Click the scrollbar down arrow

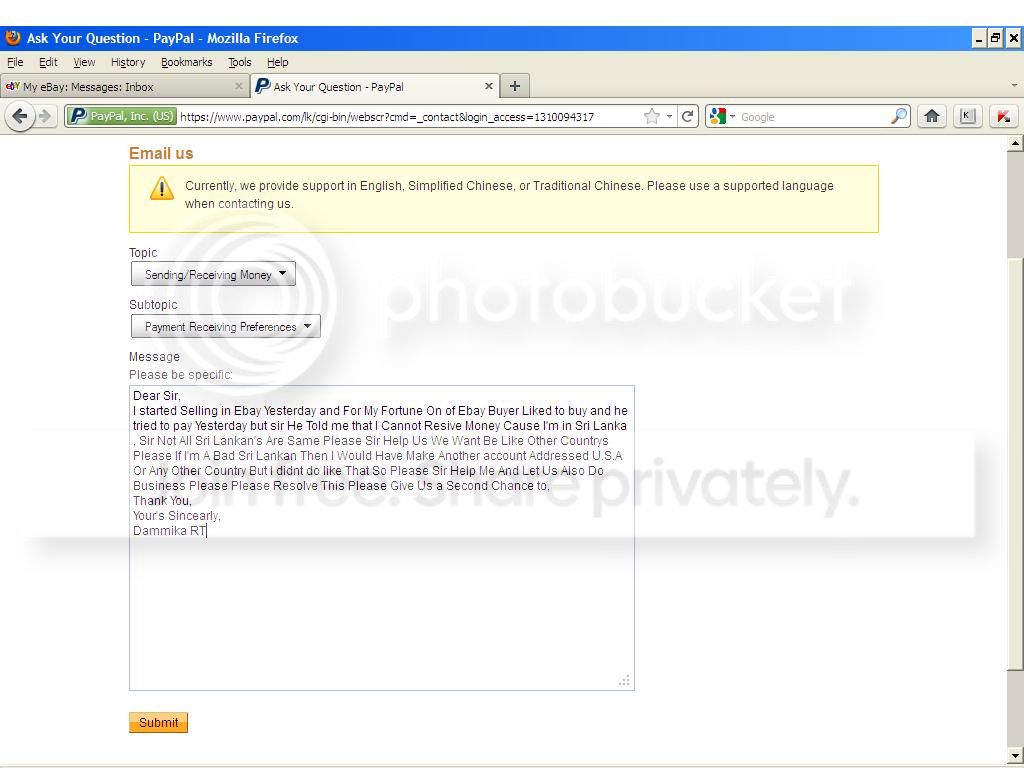click(x=1016, y=756)
